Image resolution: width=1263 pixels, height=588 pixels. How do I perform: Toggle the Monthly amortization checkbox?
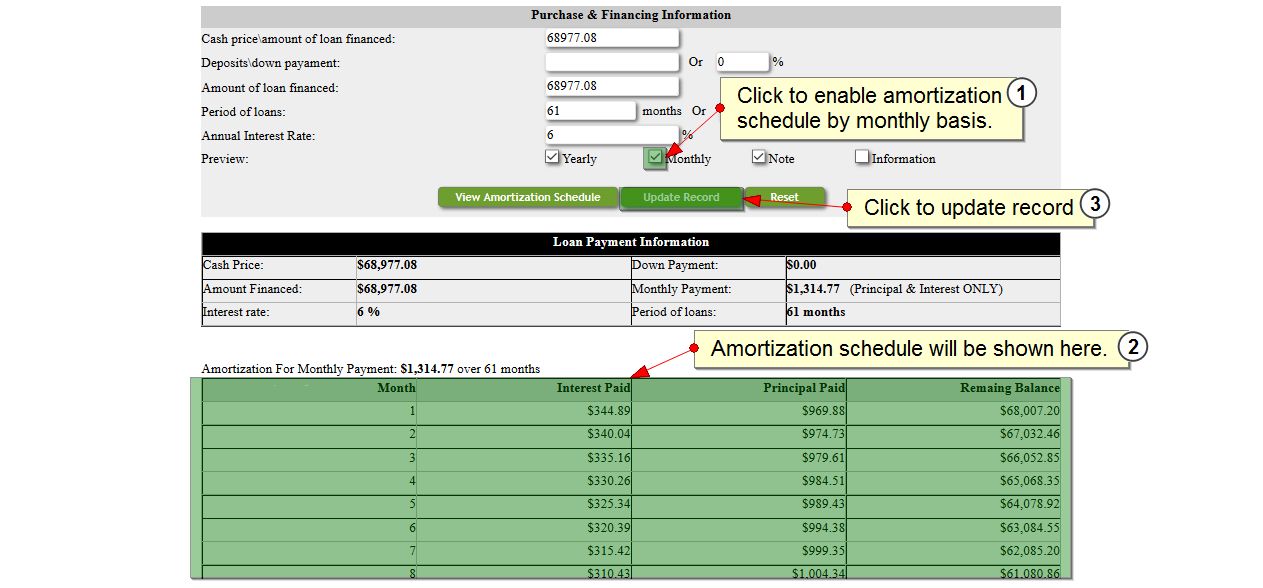coord(655,157)
